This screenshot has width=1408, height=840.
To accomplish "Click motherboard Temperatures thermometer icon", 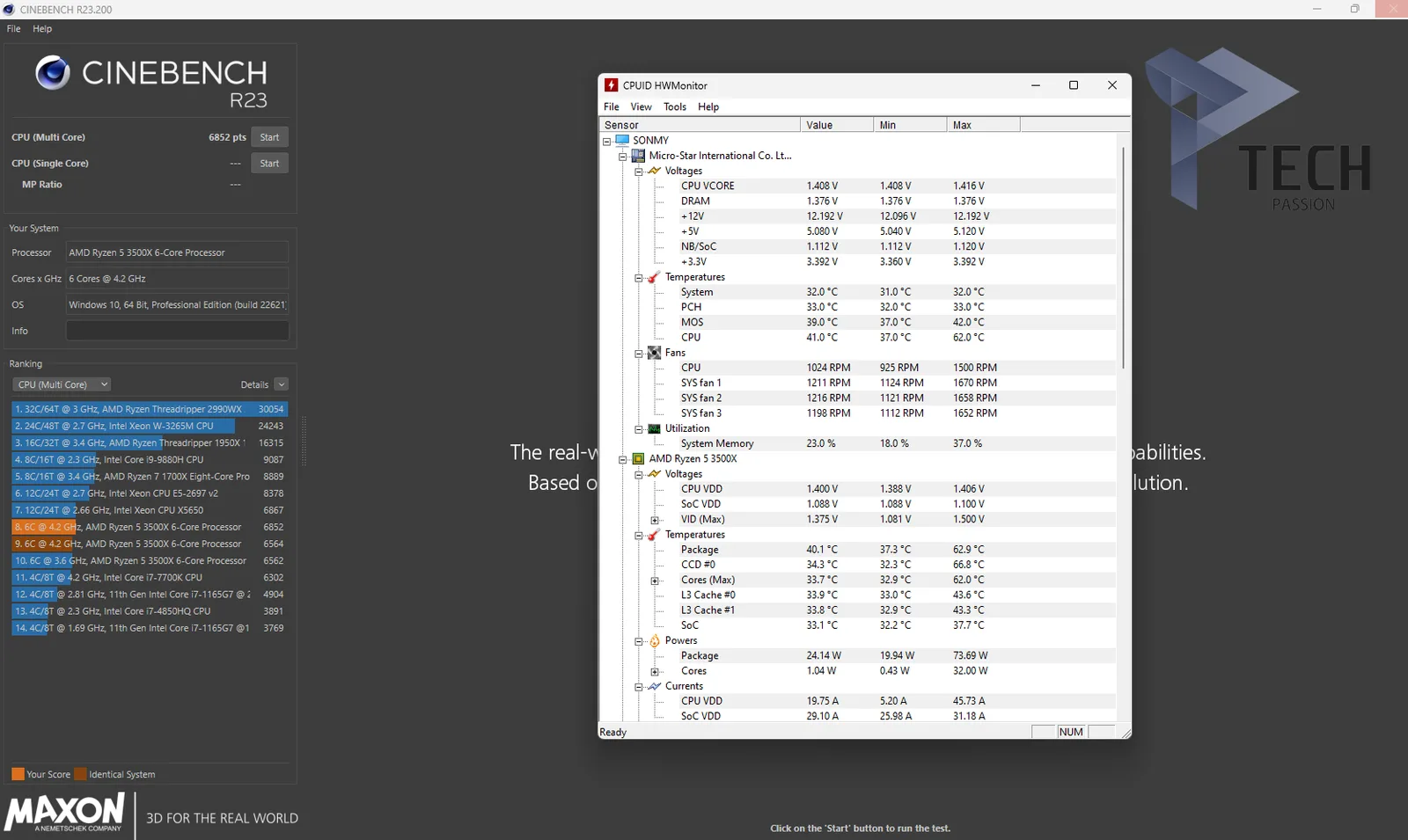I will (654, 277).
